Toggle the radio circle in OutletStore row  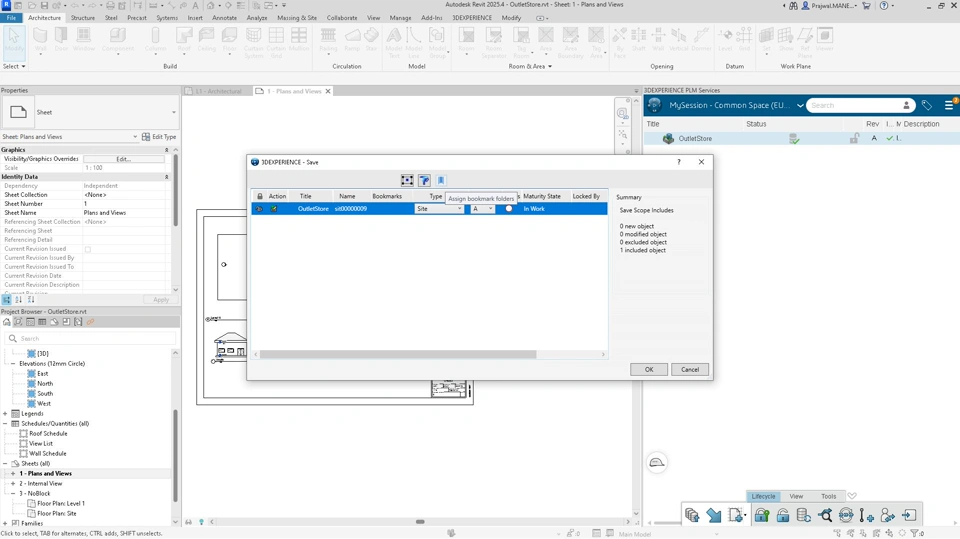[509, 209]
